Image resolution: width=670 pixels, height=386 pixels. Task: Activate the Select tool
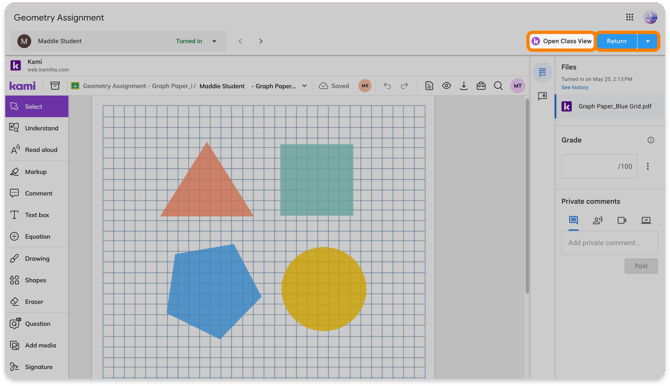[36, 106]
